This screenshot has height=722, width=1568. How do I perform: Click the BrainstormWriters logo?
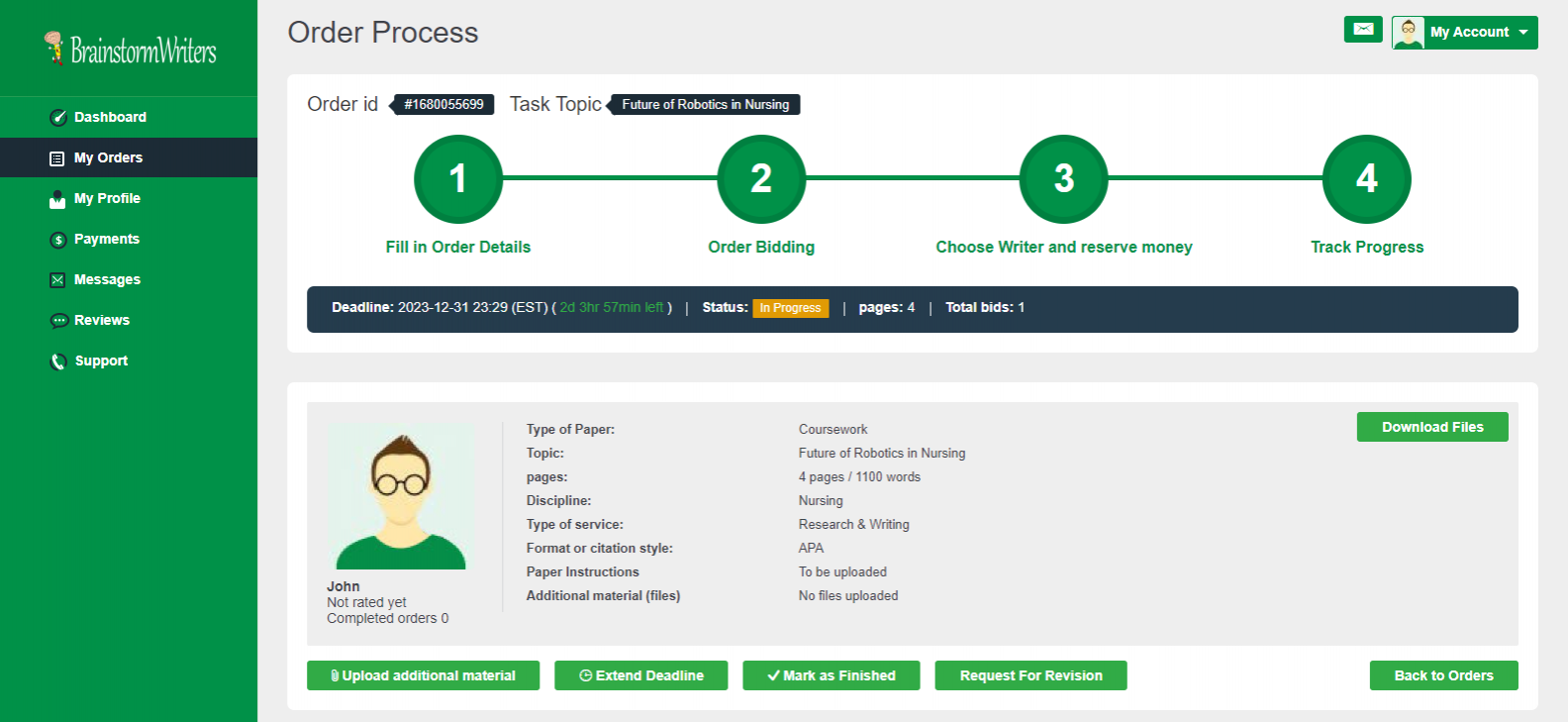tap(130, 49)
